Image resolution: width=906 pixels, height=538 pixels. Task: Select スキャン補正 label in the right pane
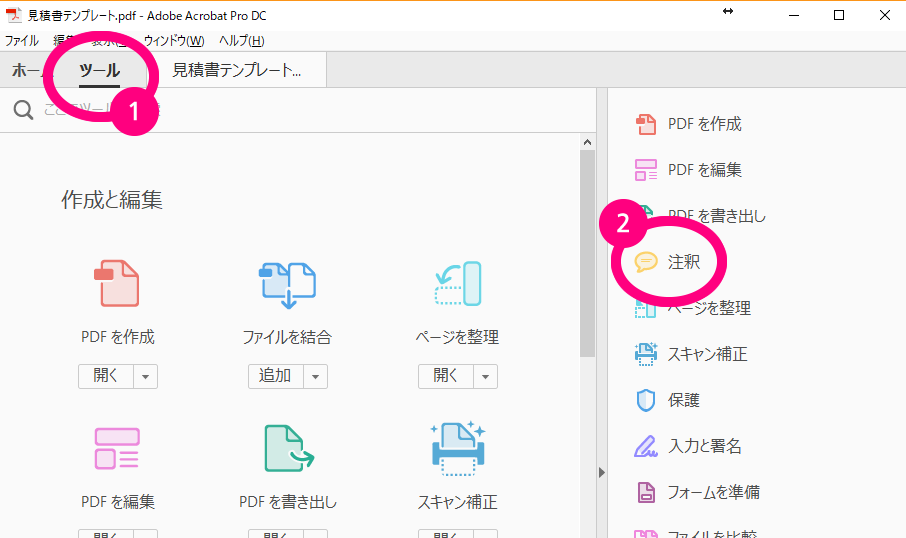708,354
